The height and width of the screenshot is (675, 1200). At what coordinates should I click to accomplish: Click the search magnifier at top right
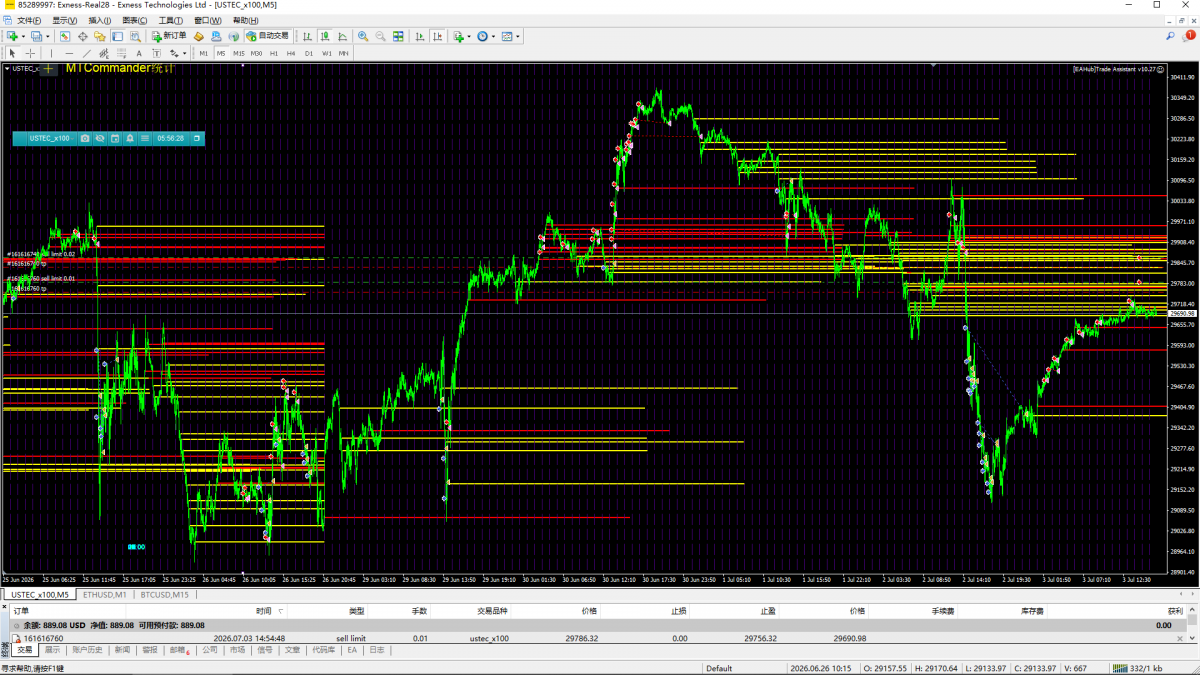(x=1170, y=36)
